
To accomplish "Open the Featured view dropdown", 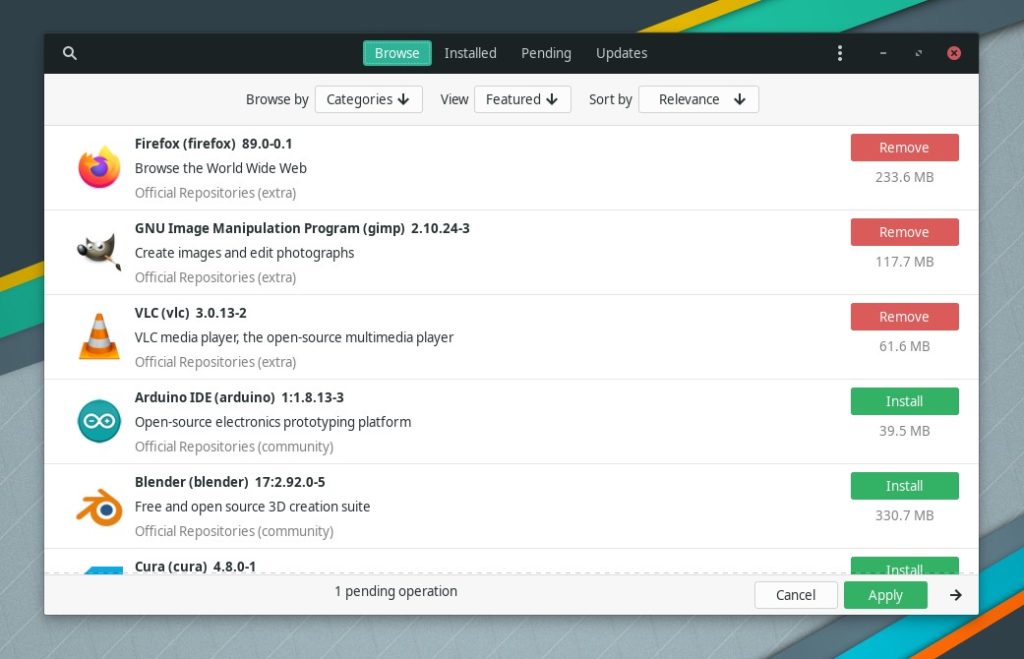I will pos(522,99).
